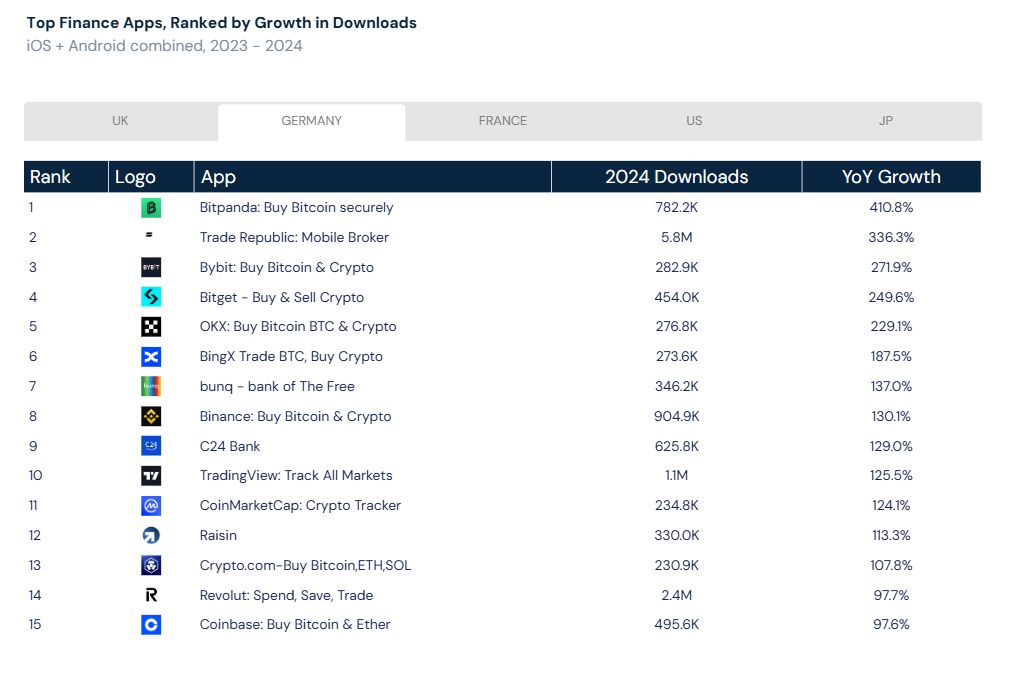Switch to the US tab
Viewport: 1023px width, 690px height.
click(x=694, y=121)
